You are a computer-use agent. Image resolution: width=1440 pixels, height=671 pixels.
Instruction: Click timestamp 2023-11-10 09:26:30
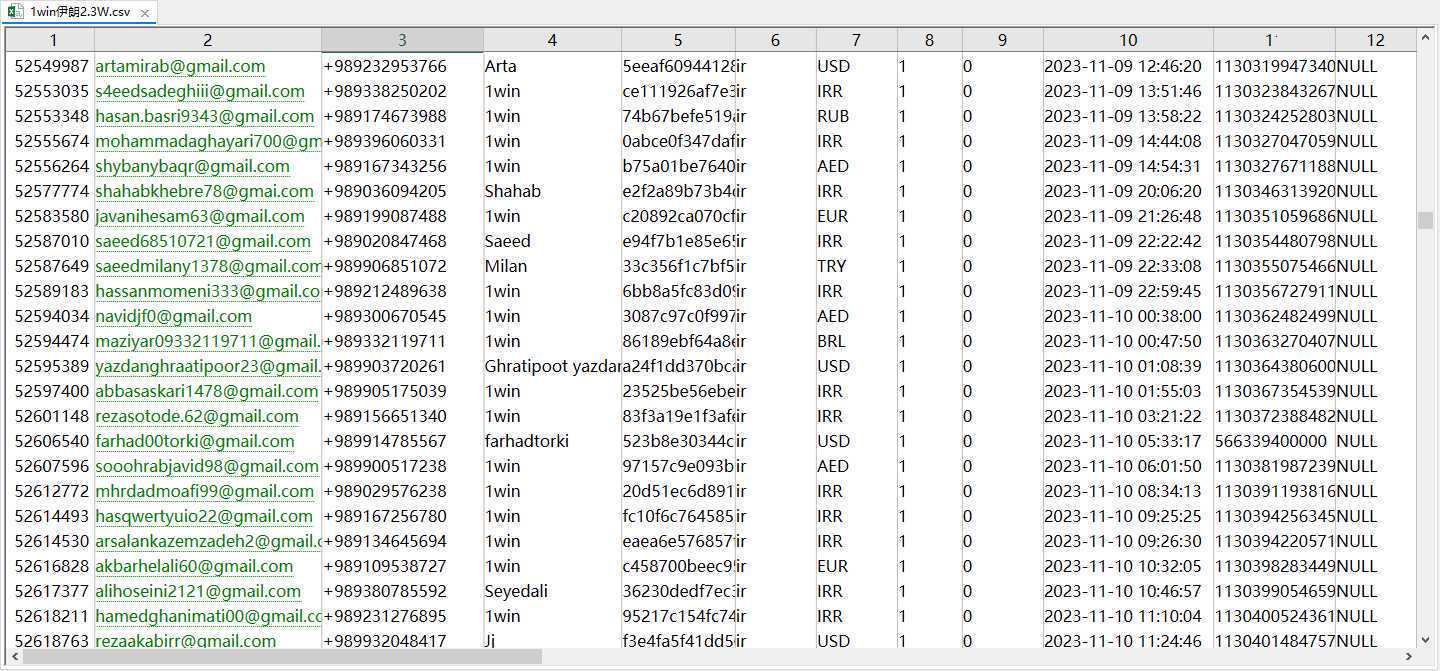tap(1128, 541)
